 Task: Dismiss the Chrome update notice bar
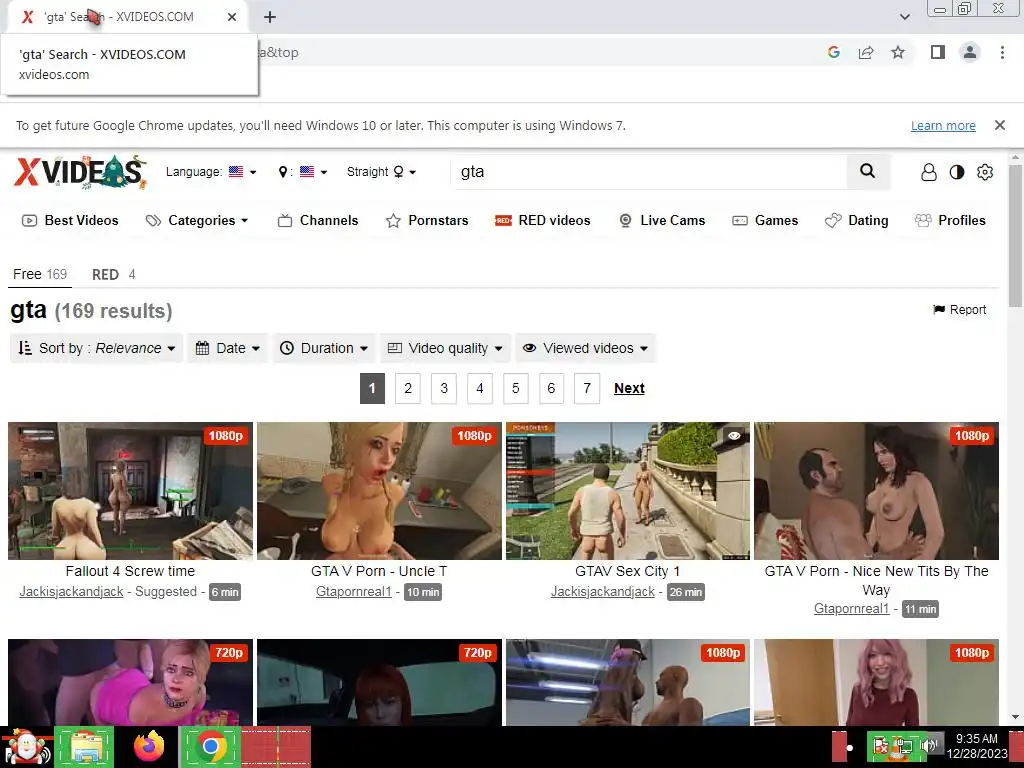click(x=999, y=125)
